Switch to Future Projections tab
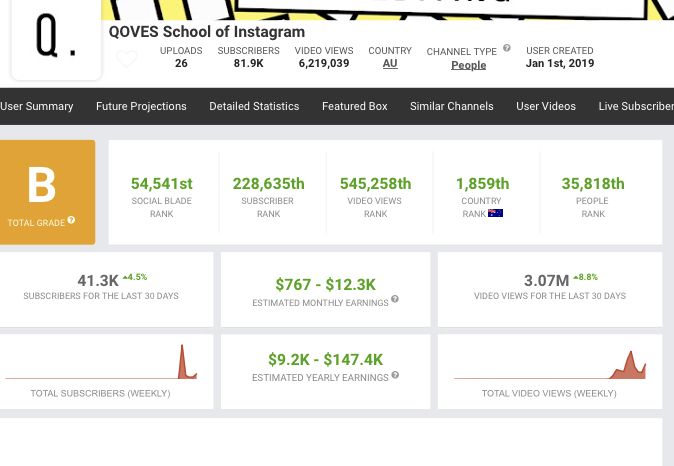The height and width of the screenshot is (466, 674). (141, 106)
